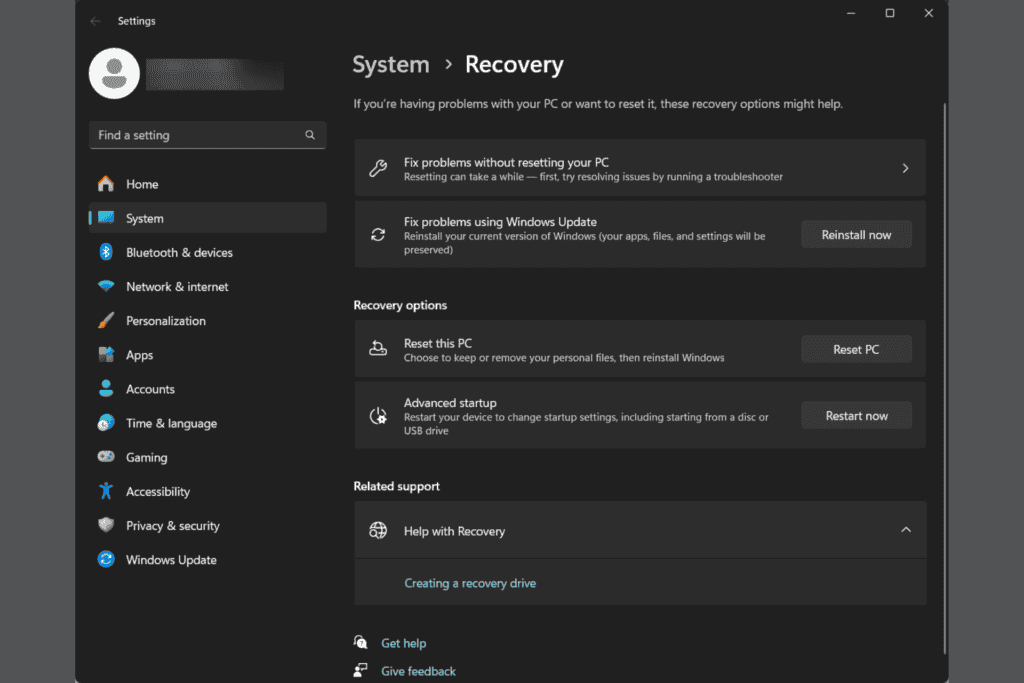
Task: Select Bluetooth & devices in sidebar
Action: [x=208, y=252]
